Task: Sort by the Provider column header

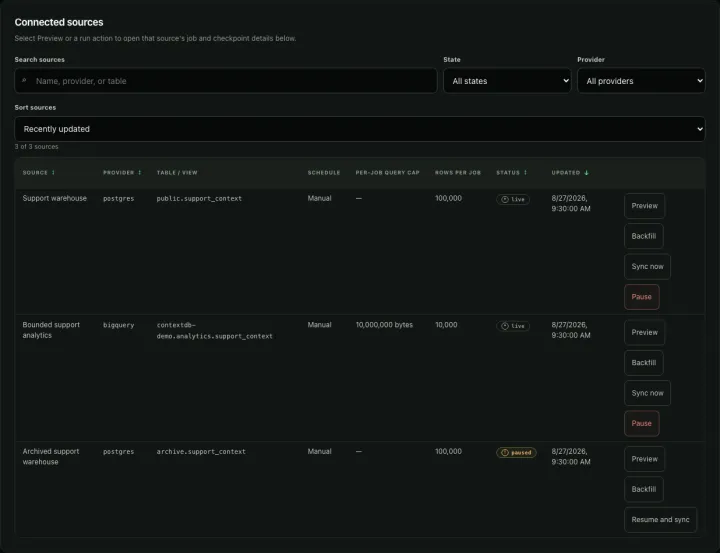Action: click(x=122, y=173)
